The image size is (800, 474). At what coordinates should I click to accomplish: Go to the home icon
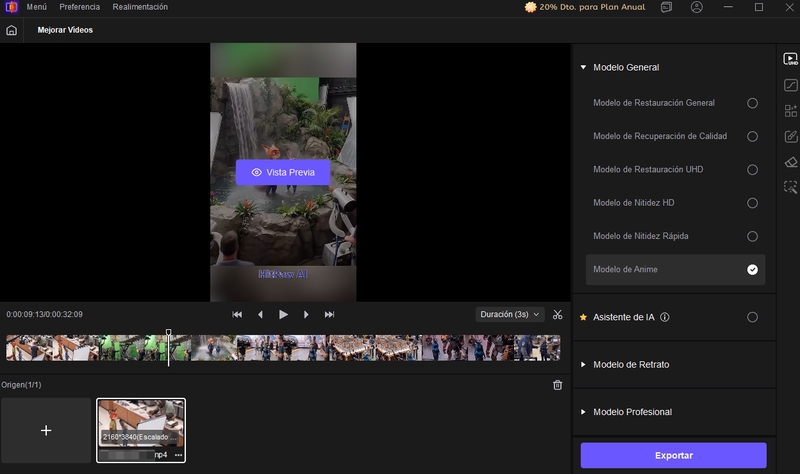tap(12, 30)
